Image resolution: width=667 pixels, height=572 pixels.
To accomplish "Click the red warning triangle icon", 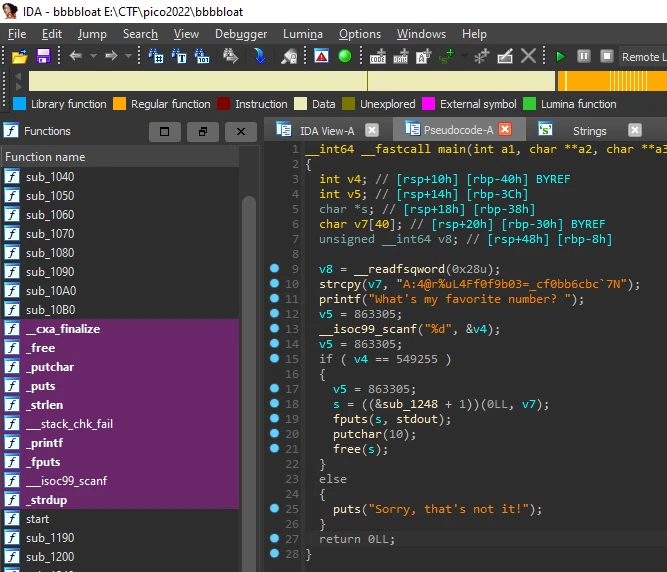I will tap(322, 56).
